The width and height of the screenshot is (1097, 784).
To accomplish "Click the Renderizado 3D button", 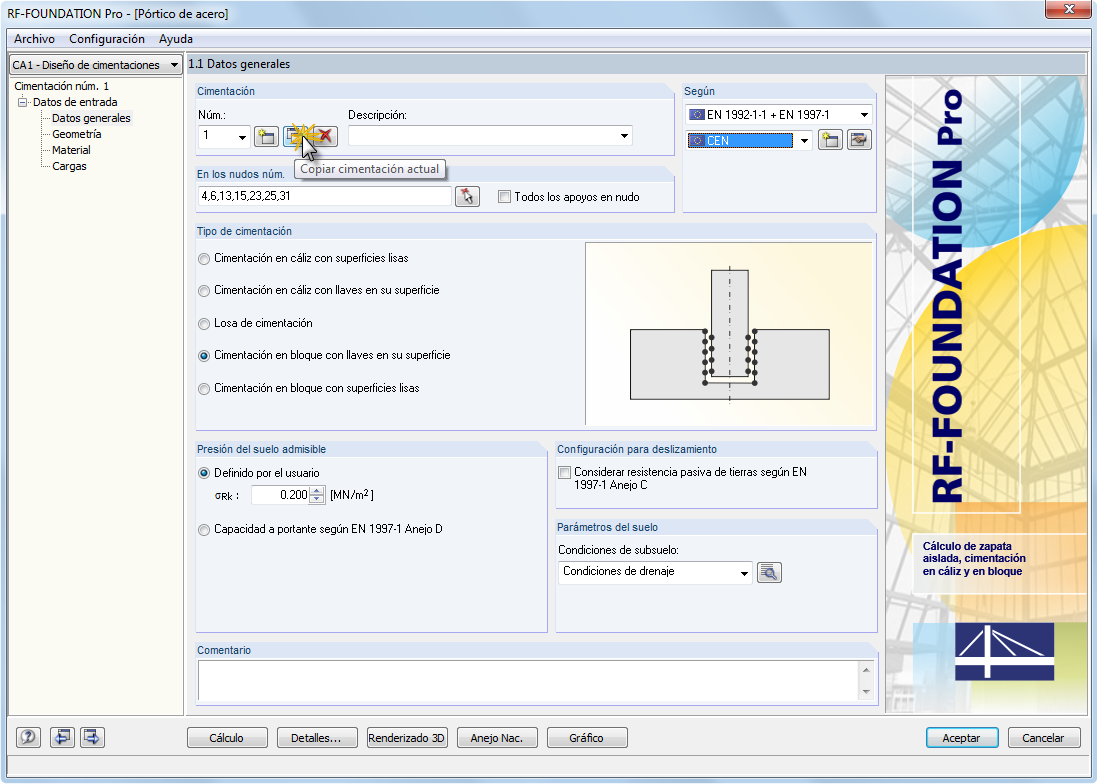I will 407,738.
